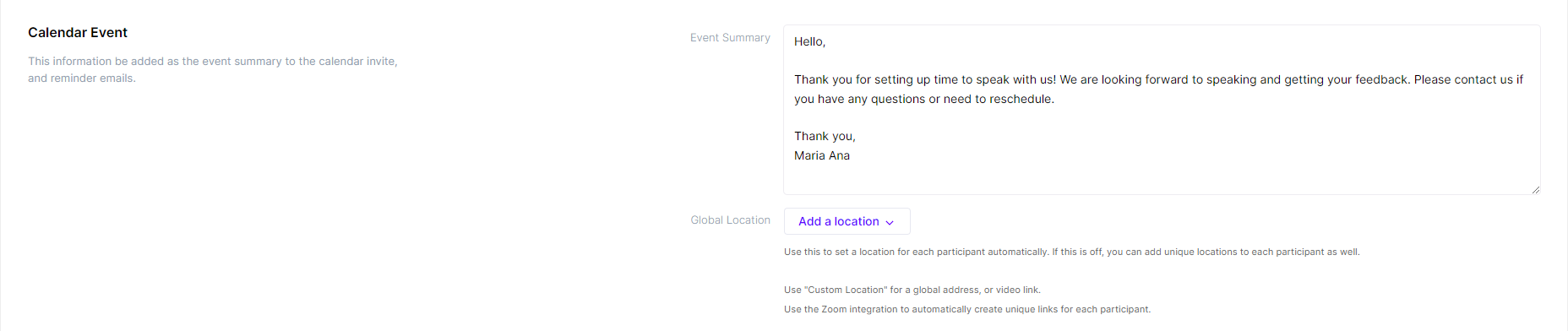Click the Global Location label
This screenshot has height=331, width=1568.
point(730,220)
